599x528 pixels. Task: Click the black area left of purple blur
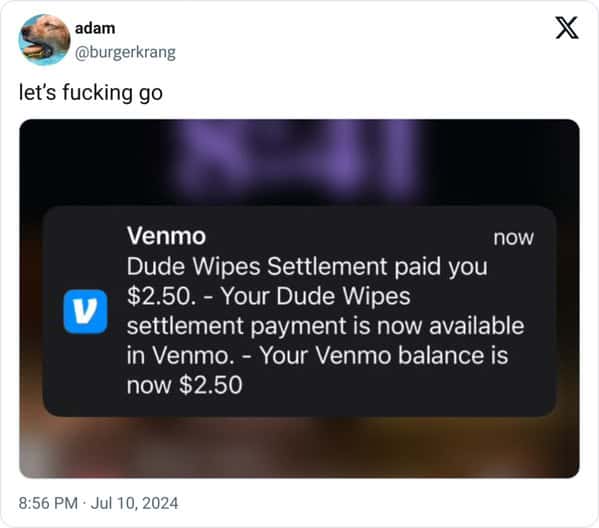pos(96,160)
